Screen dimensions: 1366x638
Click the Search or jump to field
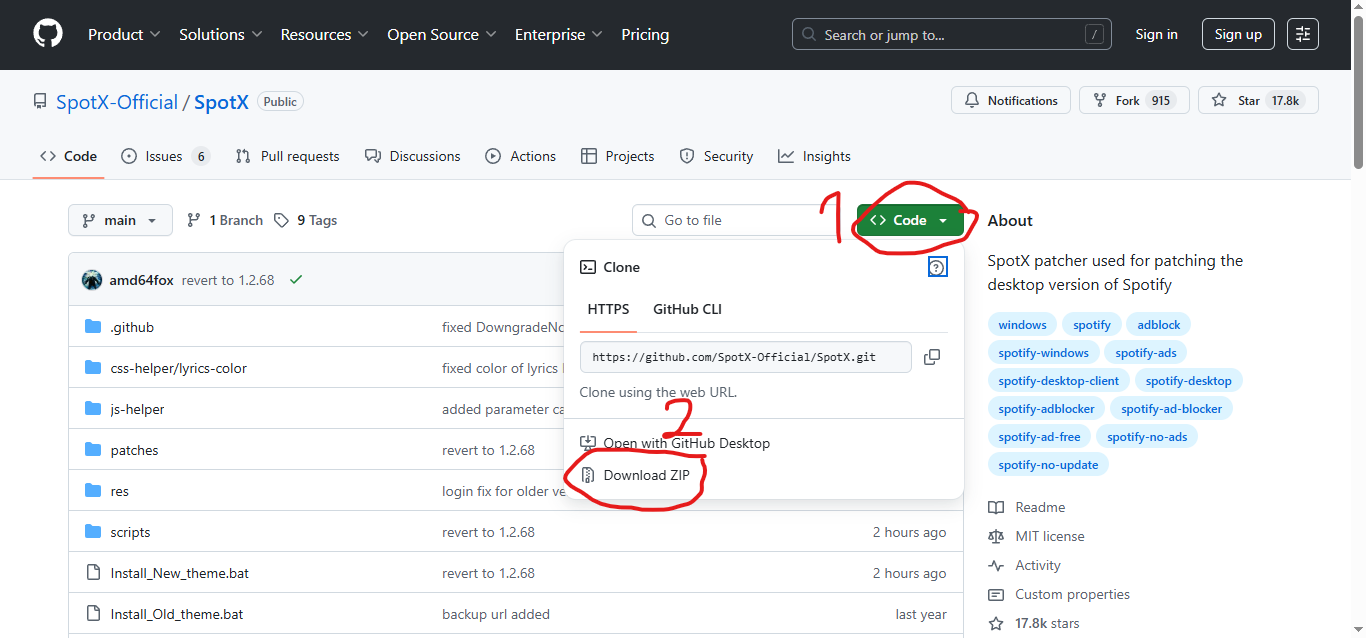(952, 34)
